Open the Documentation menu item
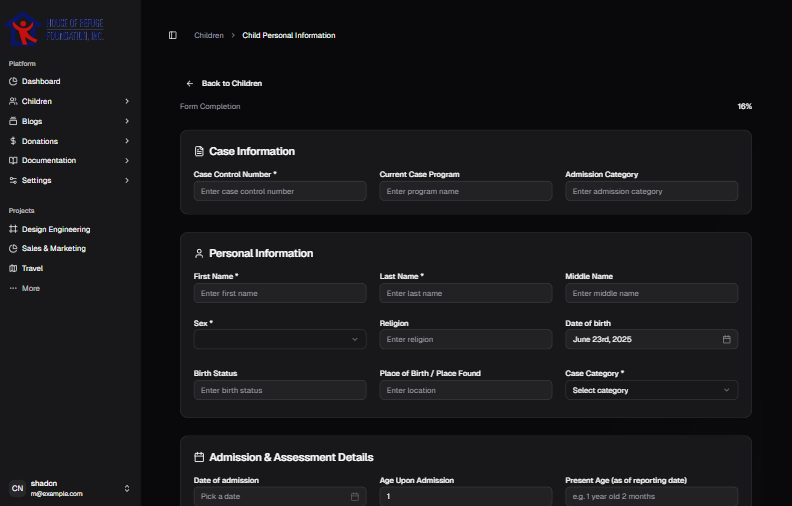Viewport: 792px width, 506px height. coord(48,160)
